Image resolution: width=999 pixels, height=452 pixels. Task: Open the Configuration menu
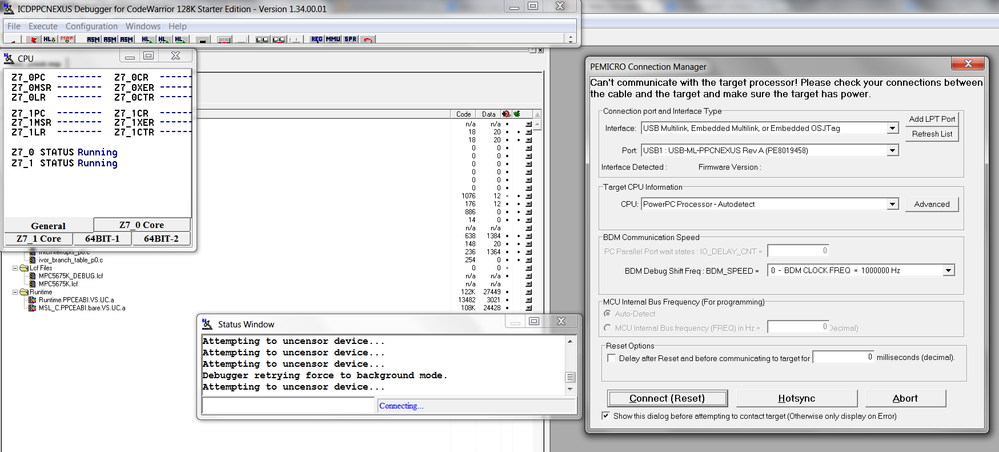[x=92, y=26]
